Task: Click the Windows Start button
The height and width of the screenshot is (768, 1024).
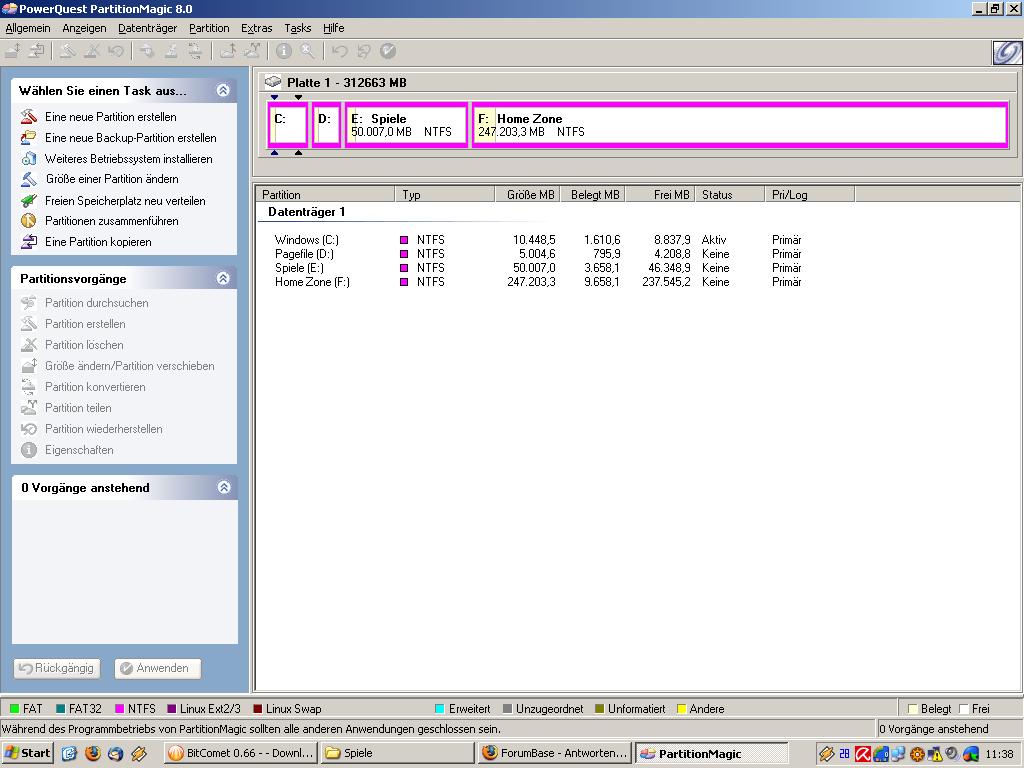Action: (27, 753)
